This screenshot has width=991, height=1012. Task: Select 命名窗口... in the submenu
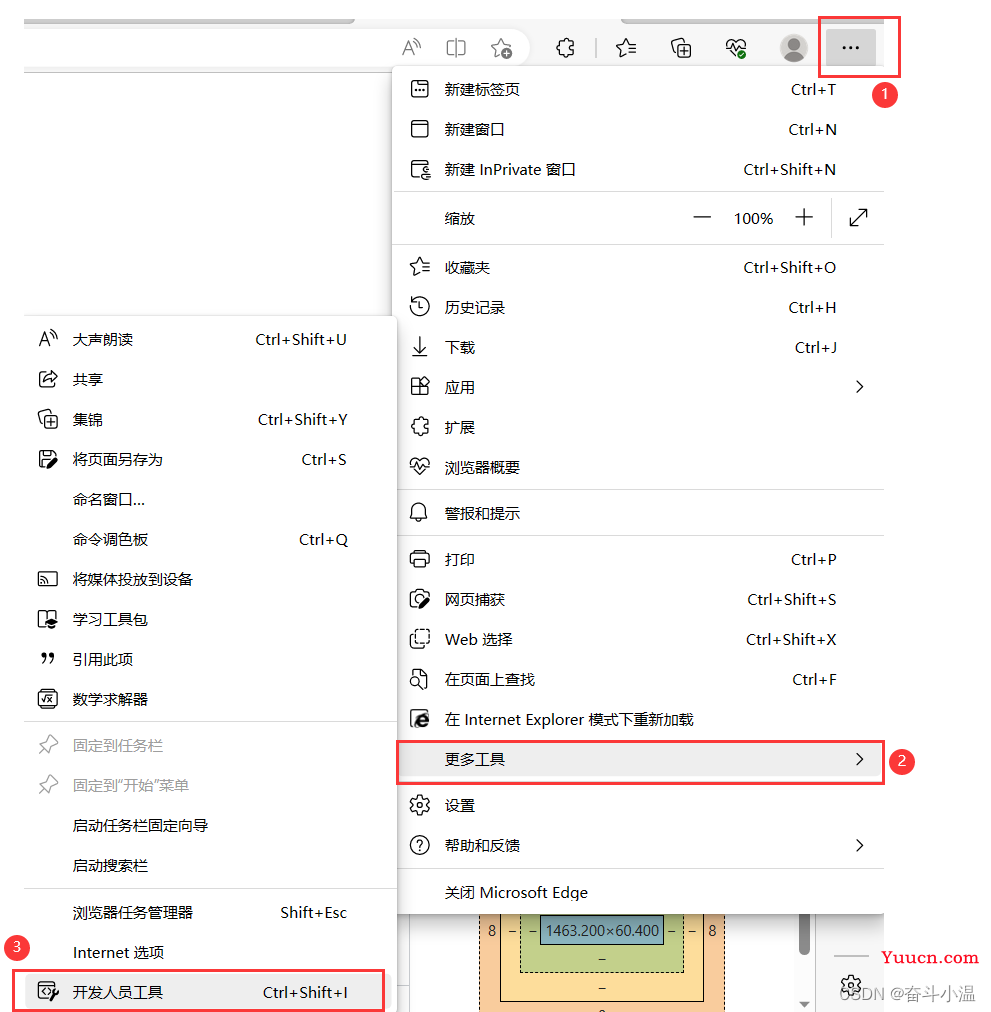pyautogui.click(x=209, y=500)
